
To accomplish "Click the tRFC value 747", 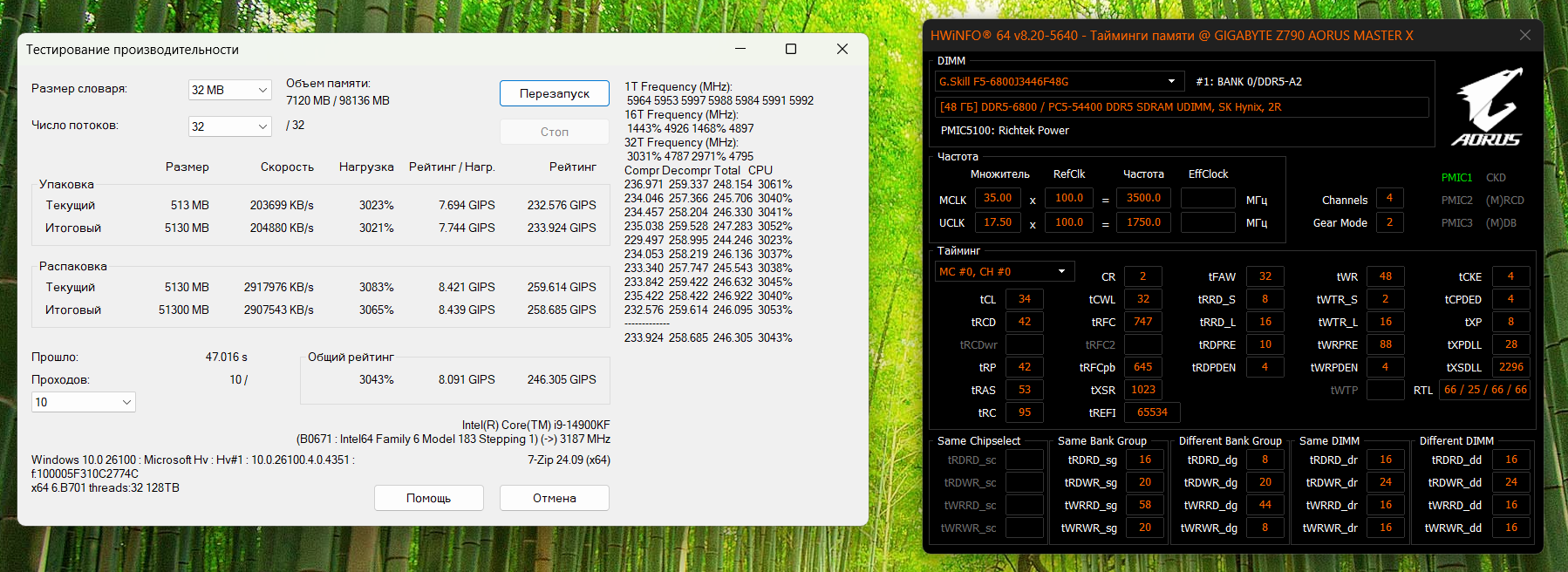I will [x=1143, y=322].
